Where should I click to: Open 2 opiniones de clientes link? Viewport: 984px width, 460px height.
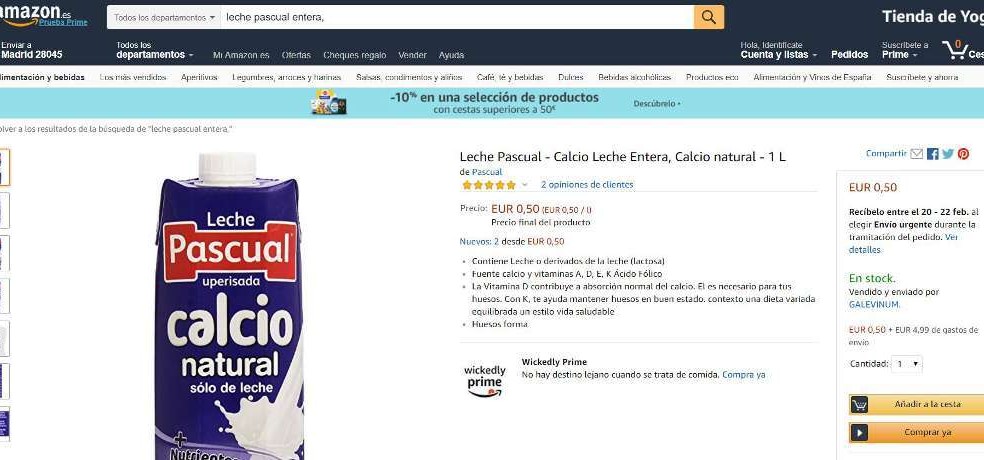coord(587,185)
